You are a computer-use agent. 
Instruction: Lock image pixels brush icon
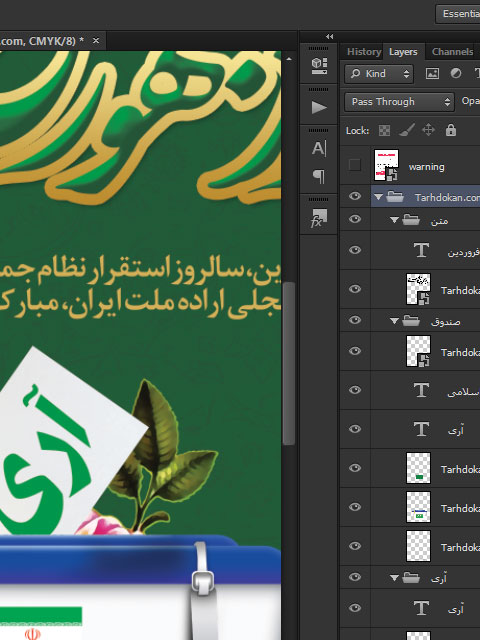point(407,130)
